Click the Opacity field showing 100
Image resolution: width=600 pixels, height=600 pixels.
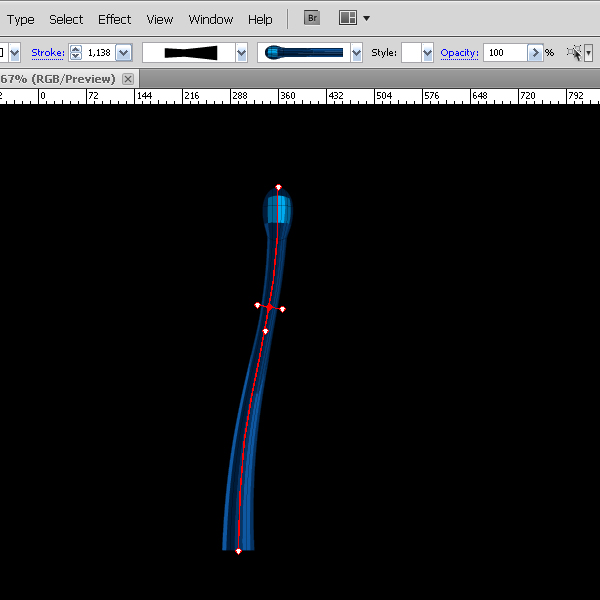pos(505,53)
